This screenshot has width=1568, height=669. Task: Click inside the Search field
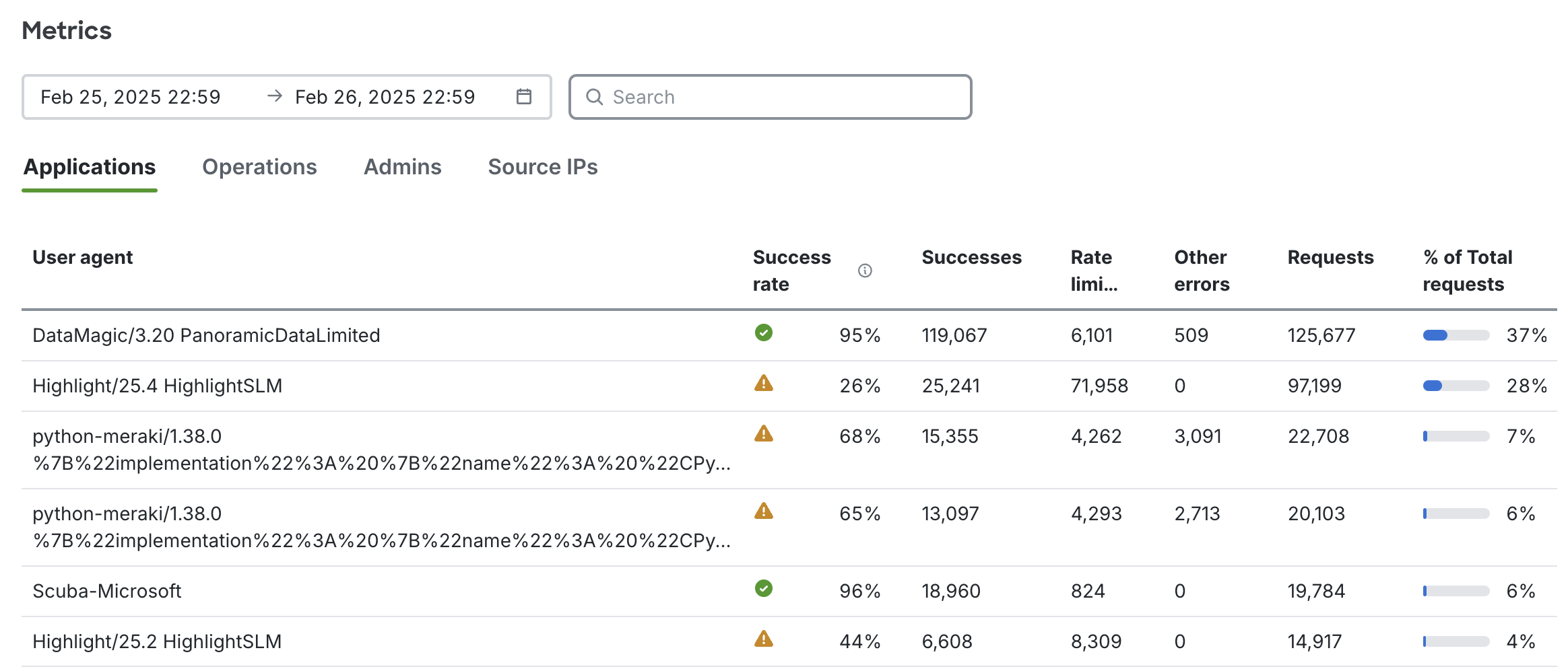pos(741,97)
